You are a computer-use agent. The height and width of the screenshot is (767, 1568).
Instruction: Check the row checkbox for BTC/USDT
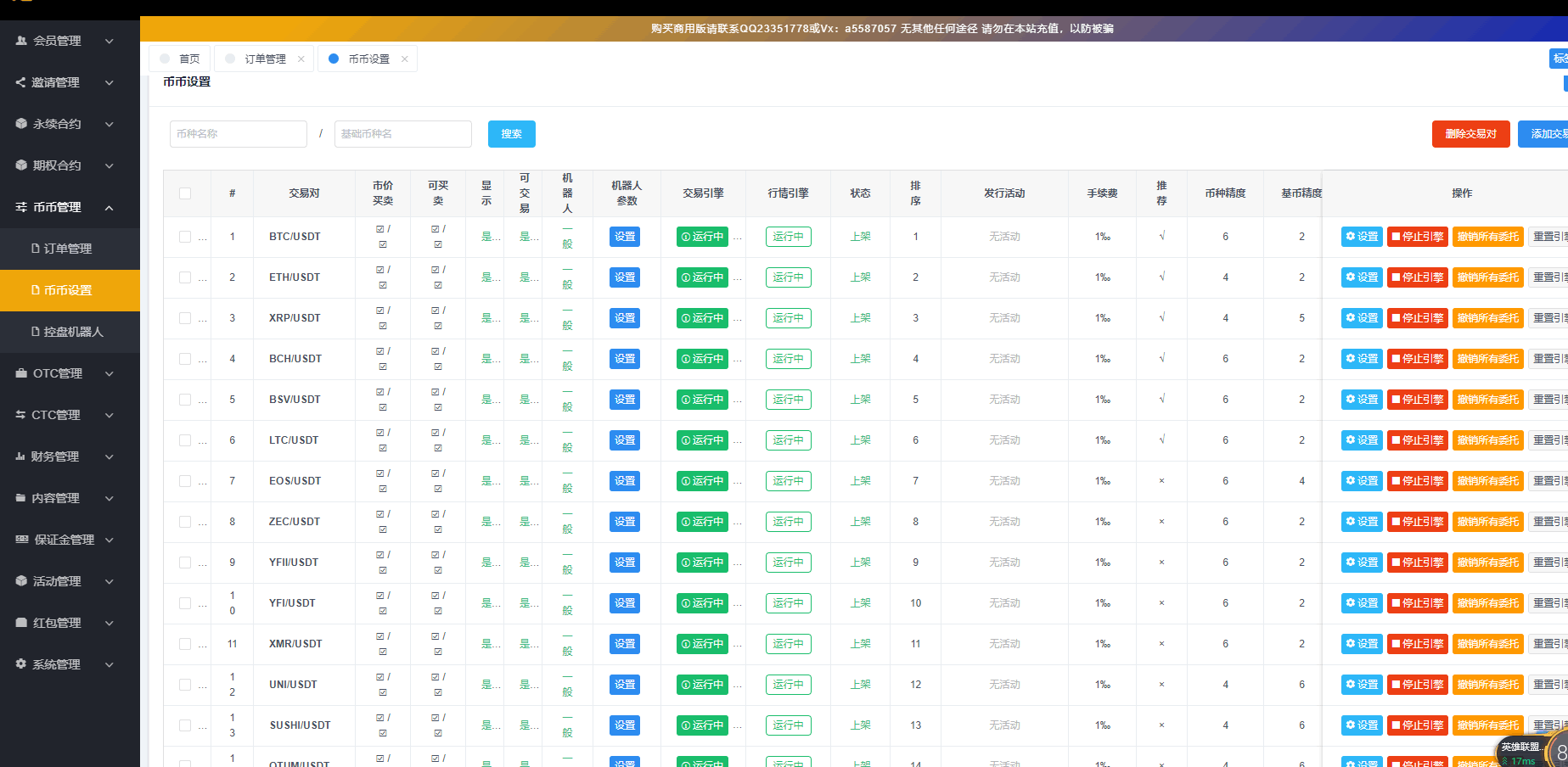185,237
